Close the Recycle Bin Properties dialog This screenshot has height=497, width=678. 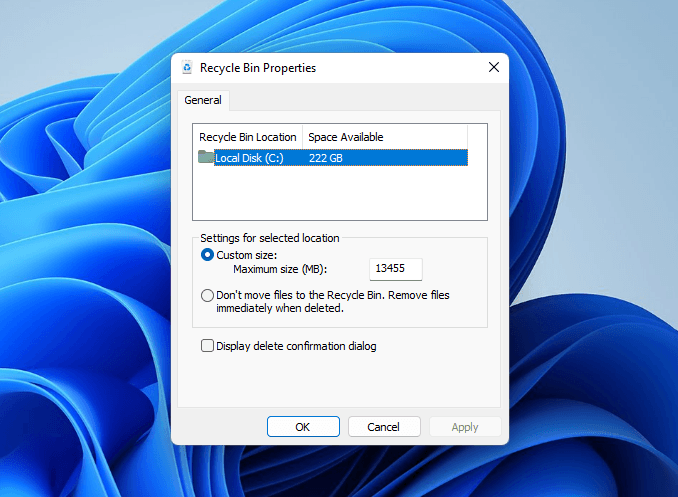[494, 67]
